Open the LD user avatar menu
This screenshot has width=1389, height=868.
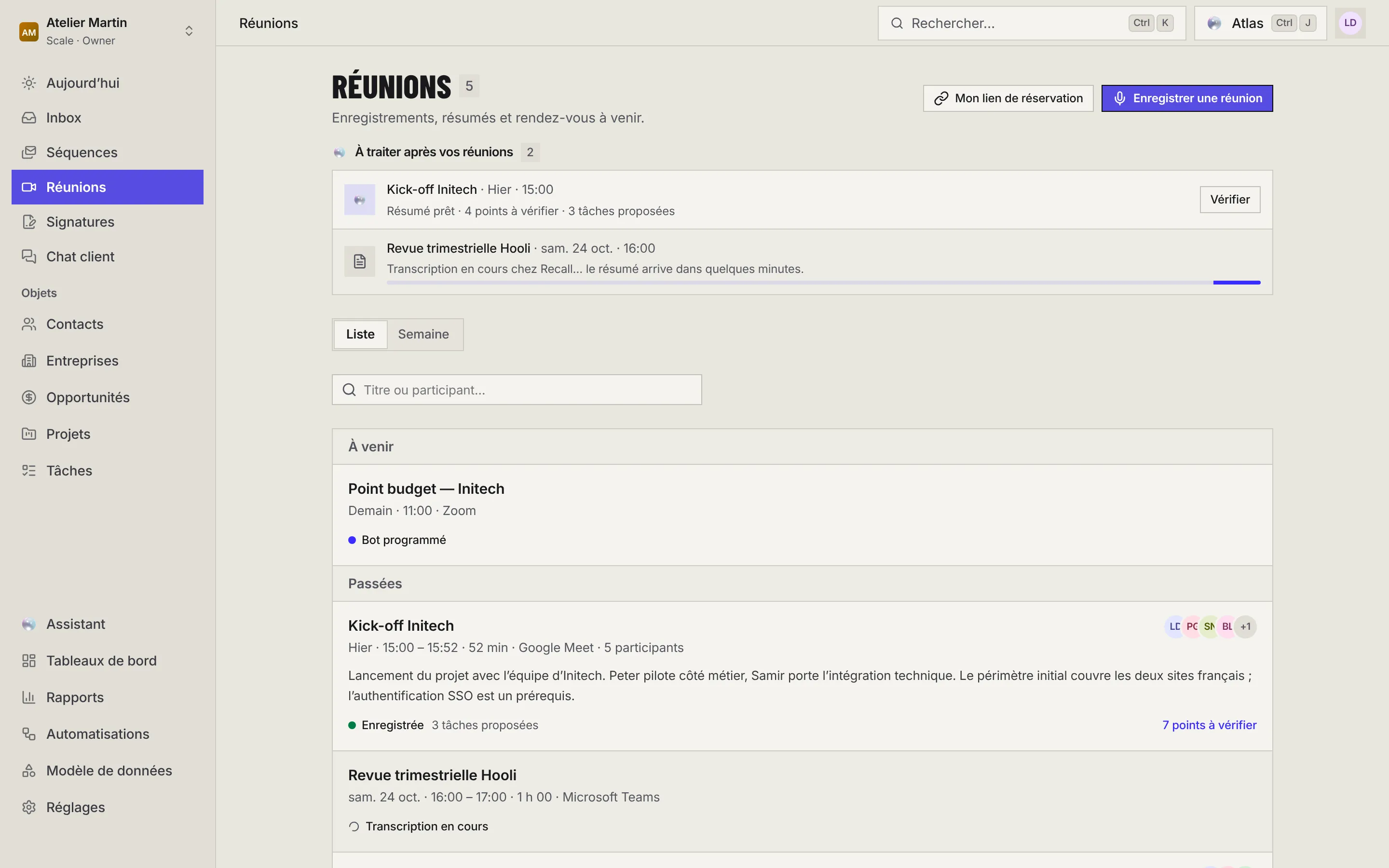point(1350,24)
